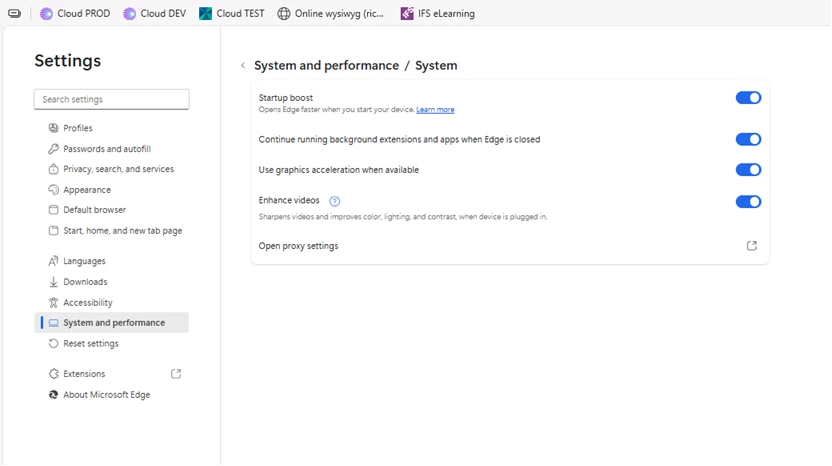The image size is (832, 466).
Task: Open the tab actions menu button
Action: click(14, 14)
